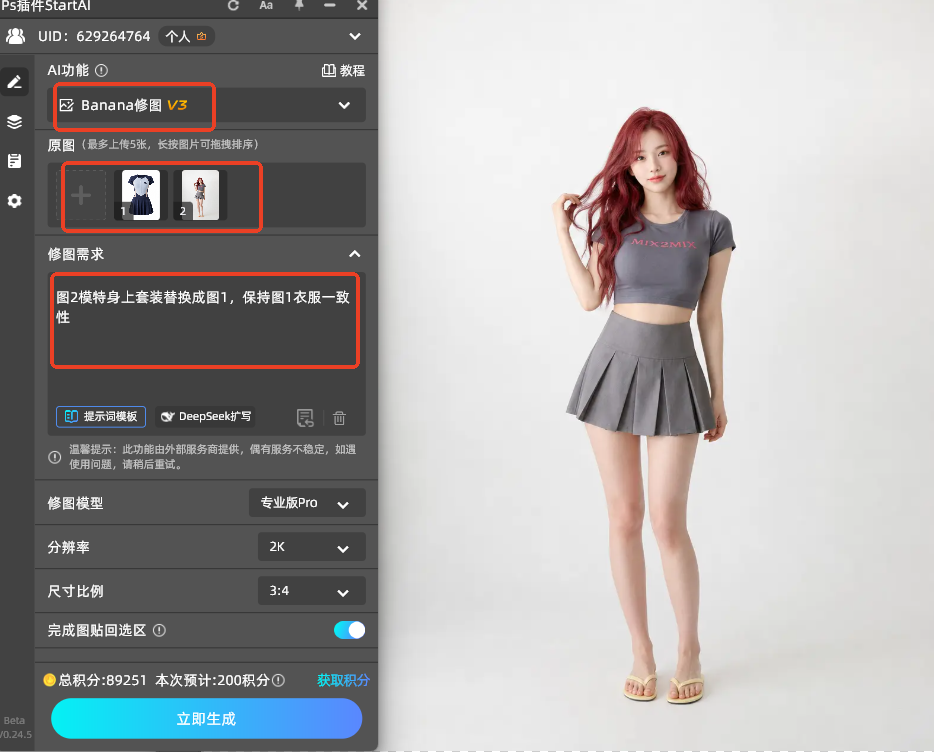
Task: Expand the UID account chevron
Action: point(355,36)
